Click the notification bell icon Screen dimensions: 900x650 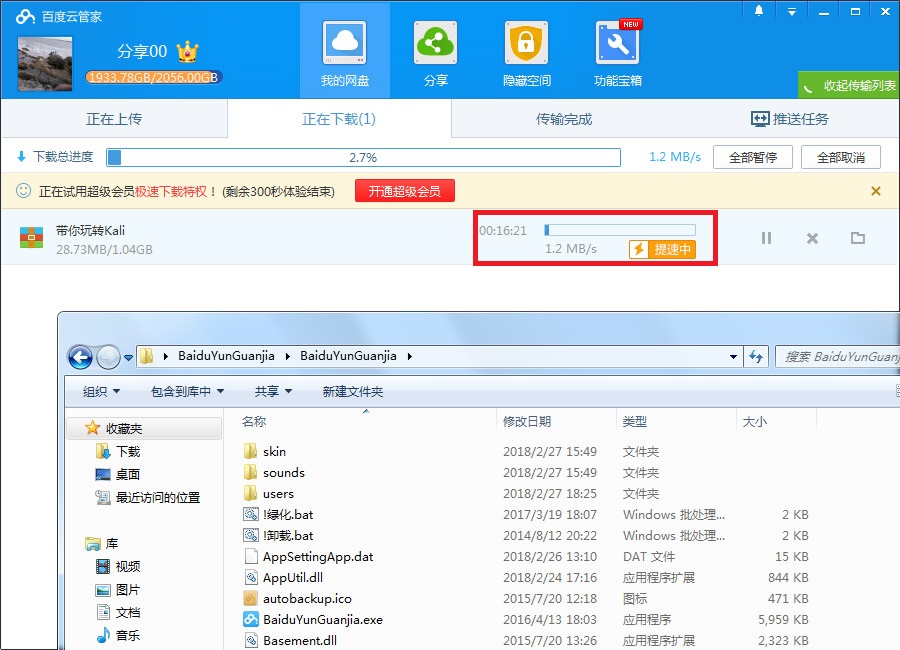point(757,11)
